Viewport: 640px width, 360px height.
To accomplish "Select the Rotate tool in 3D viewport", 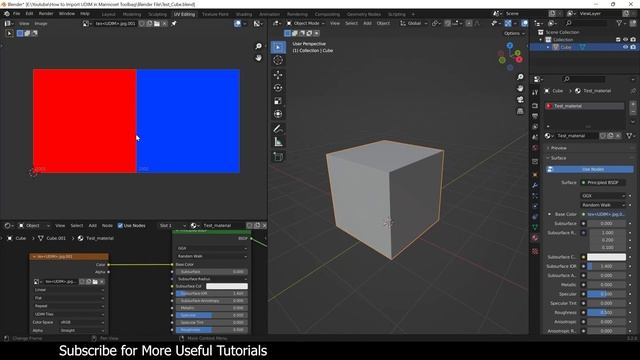I will click(x=278, y=88).
